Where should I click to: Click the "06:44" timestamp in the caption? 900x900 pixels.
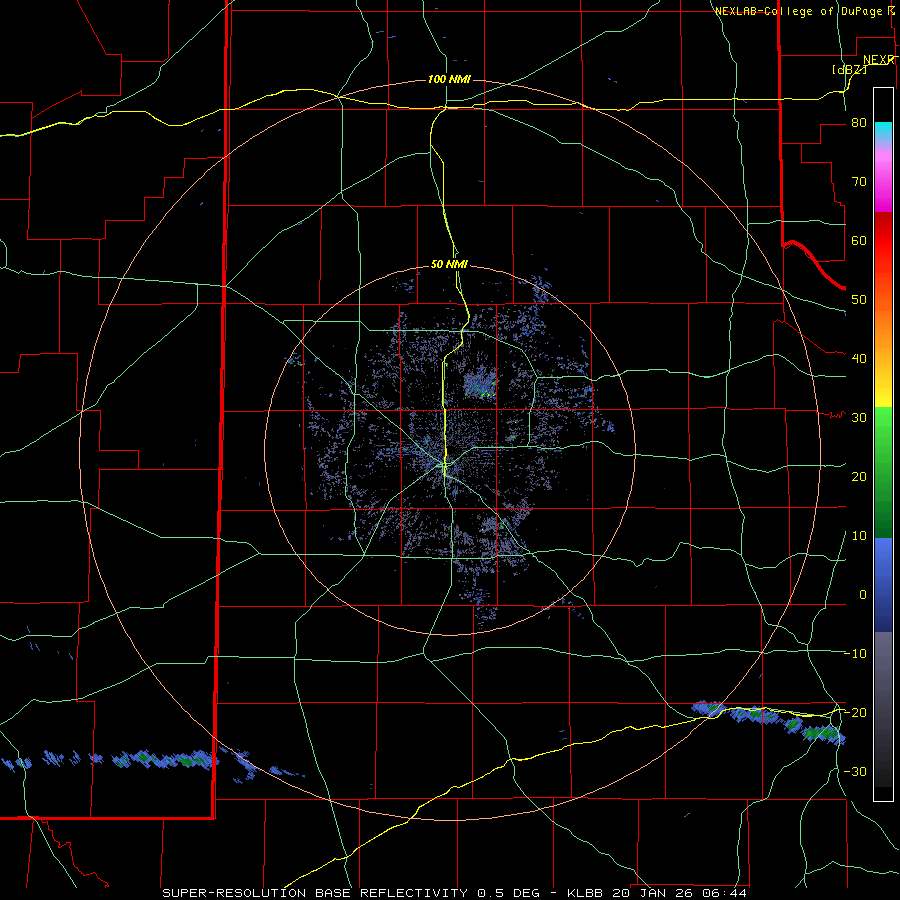click(x=726, y=893)
